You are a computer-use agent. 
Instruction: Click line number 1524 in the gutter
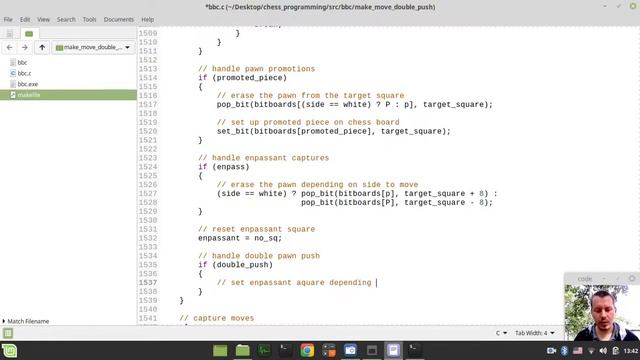tap(148, 167)
